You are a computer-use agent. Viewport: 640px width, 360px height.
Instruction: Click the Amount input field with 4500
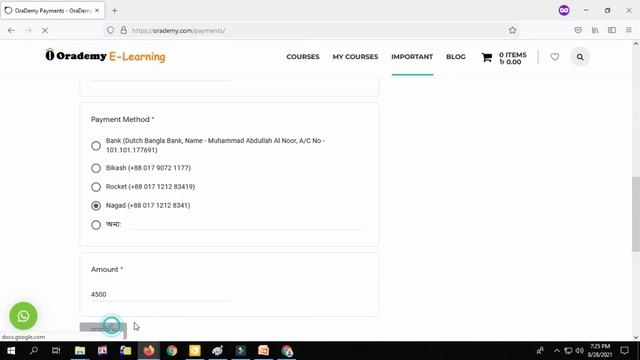click(160, 295)
